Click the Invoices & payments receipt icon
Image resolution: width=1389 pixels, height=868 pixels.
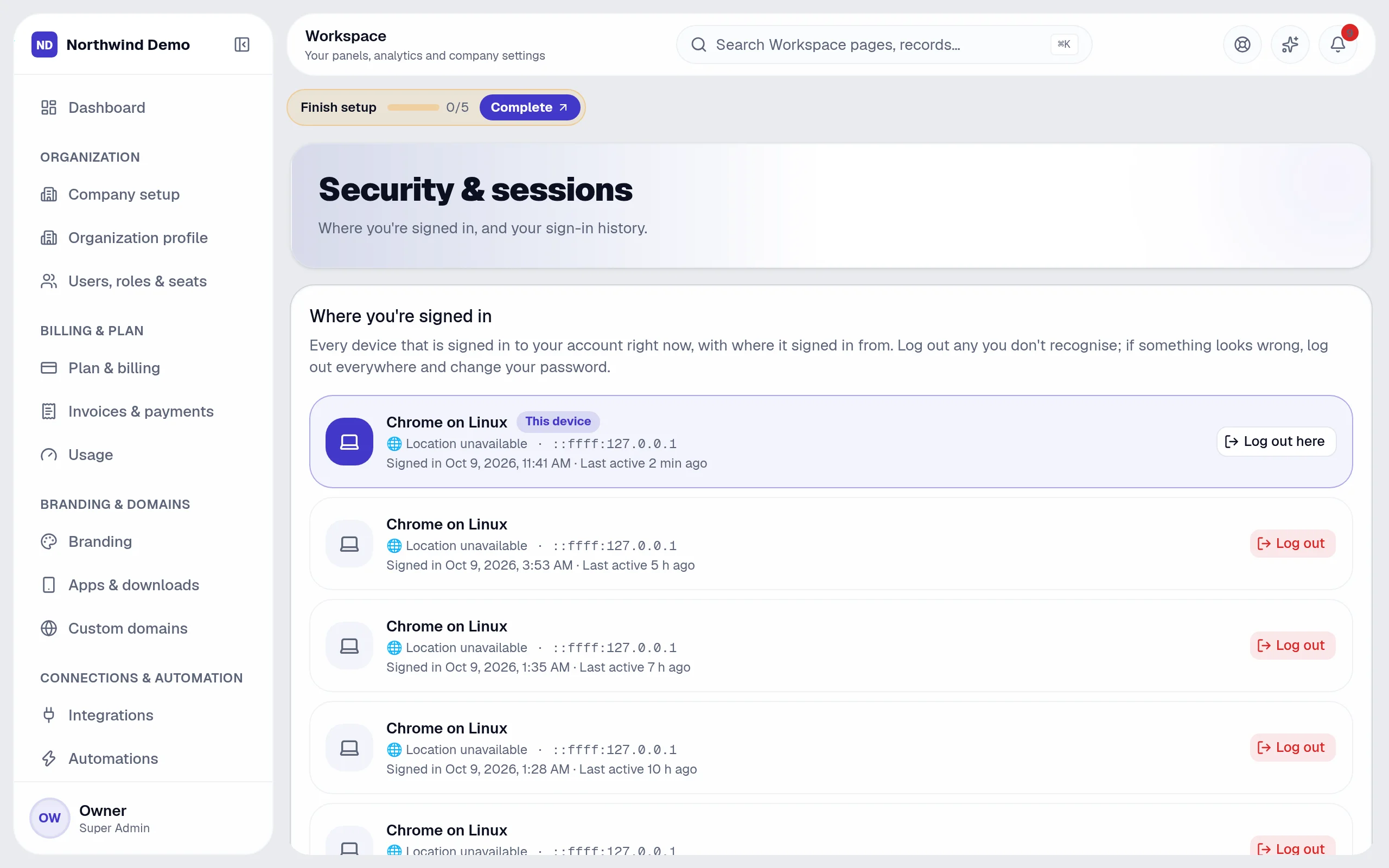(x=49, y=411)
